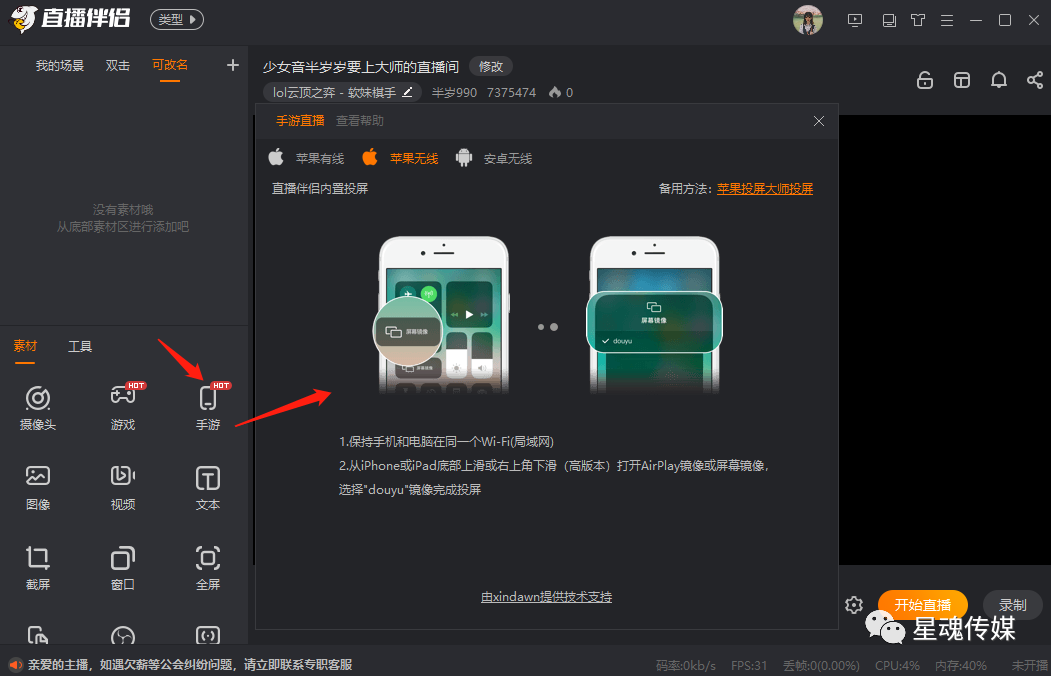Click the flame popularity counter
Screen dimensions: 1051x676
pyautogui.click(x=561, y=92)
